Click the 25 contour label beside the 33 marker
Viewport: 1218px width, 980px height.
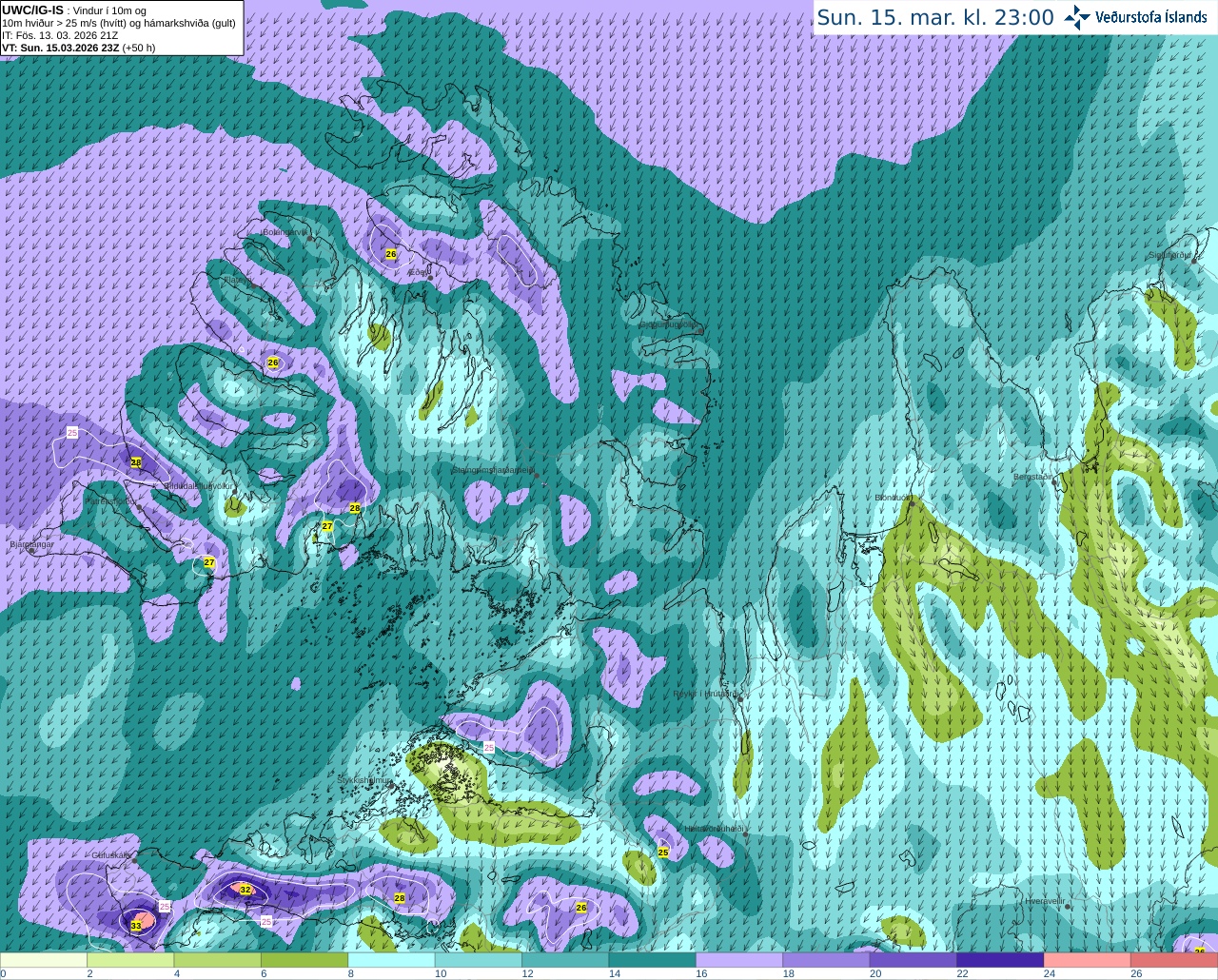165,906
